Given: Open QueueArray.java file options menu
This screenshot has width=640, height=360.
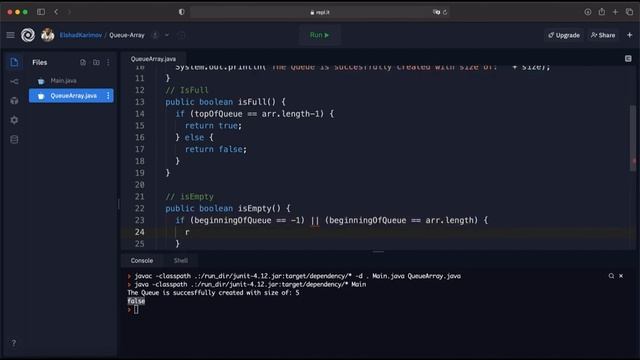Looking at the screenshot, I should click(108, 96).
